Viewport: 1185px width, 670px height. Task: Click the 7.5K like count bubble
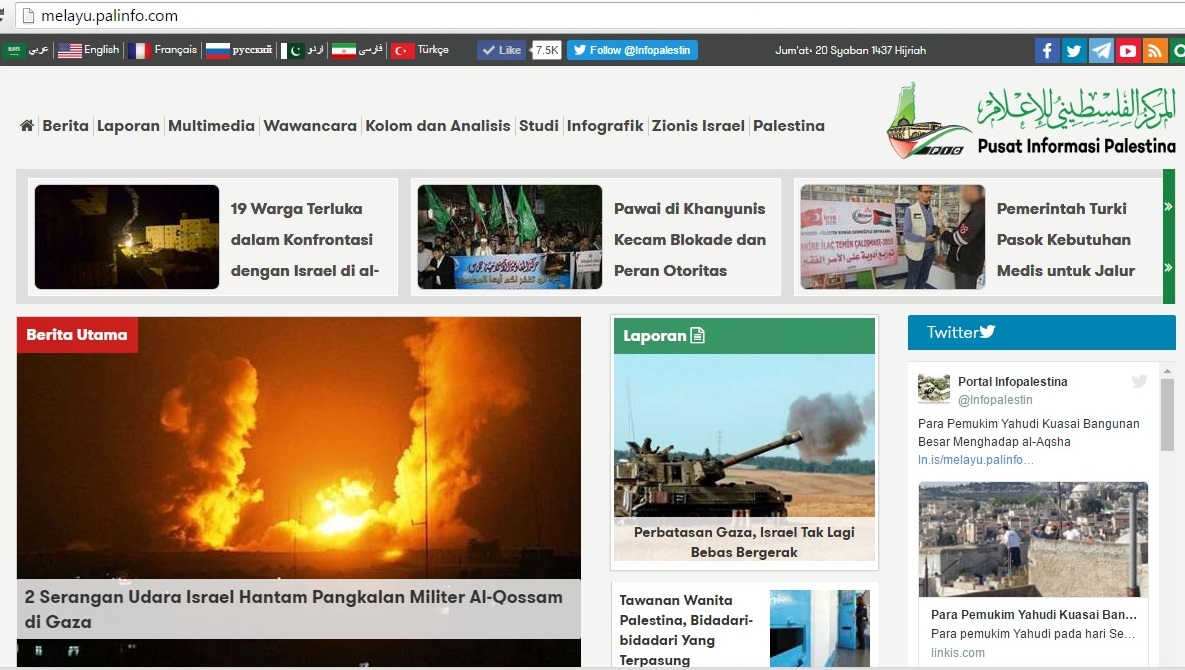[547, 50]
